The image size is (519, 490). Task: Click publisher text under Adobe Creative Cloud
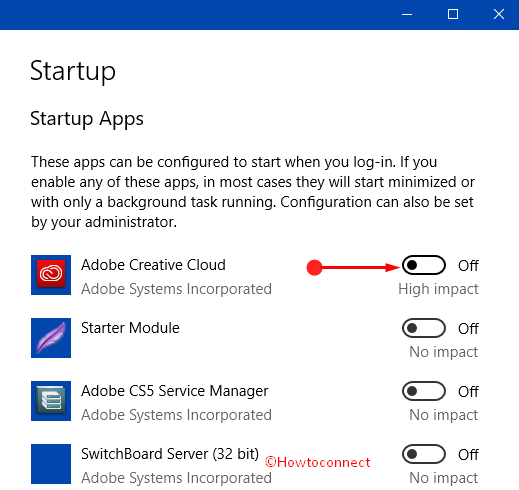click(x=176, y=289)
